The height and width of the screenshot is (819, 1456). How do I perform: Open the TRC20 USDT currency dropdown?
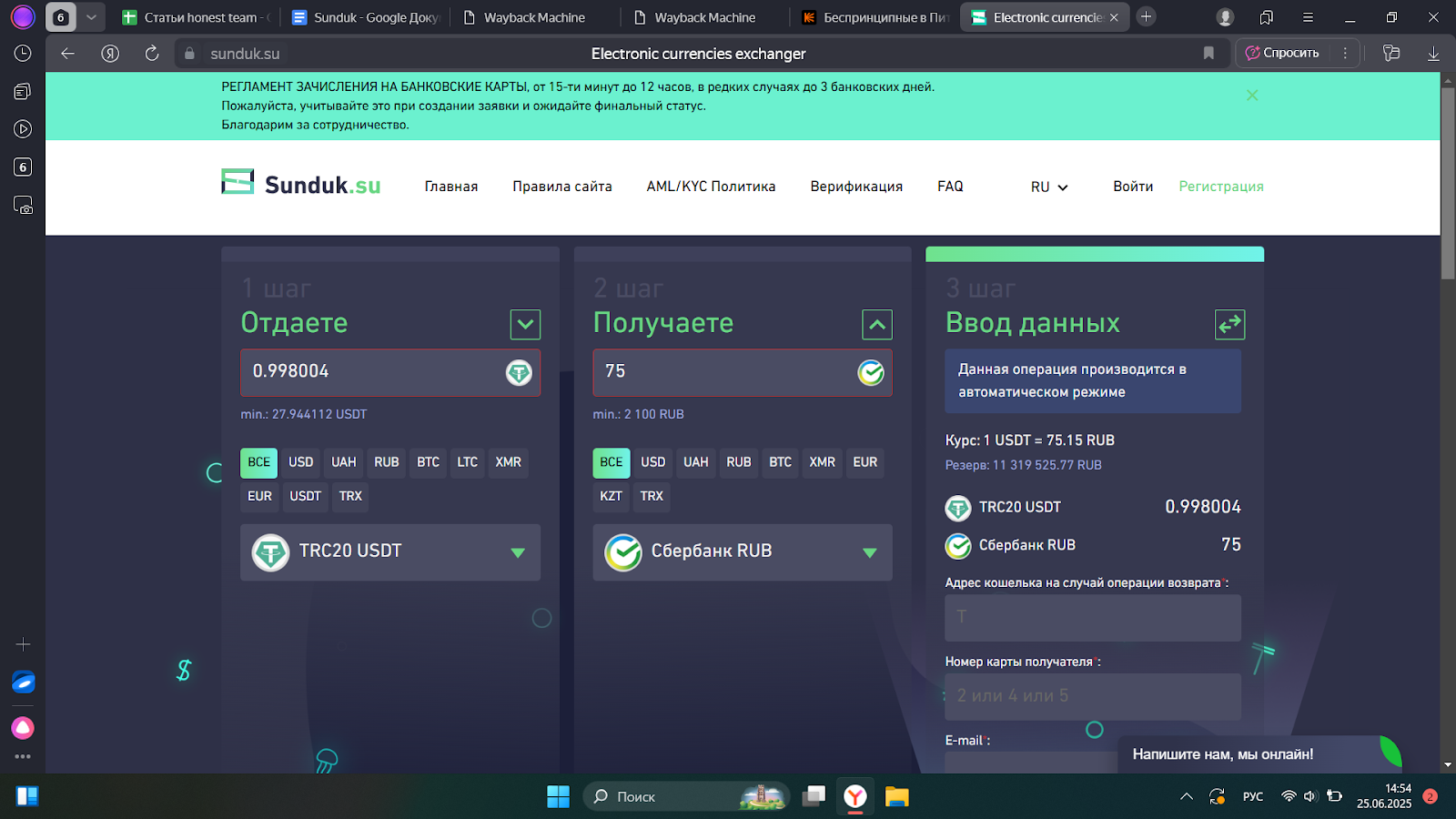(x=390, y=552)
